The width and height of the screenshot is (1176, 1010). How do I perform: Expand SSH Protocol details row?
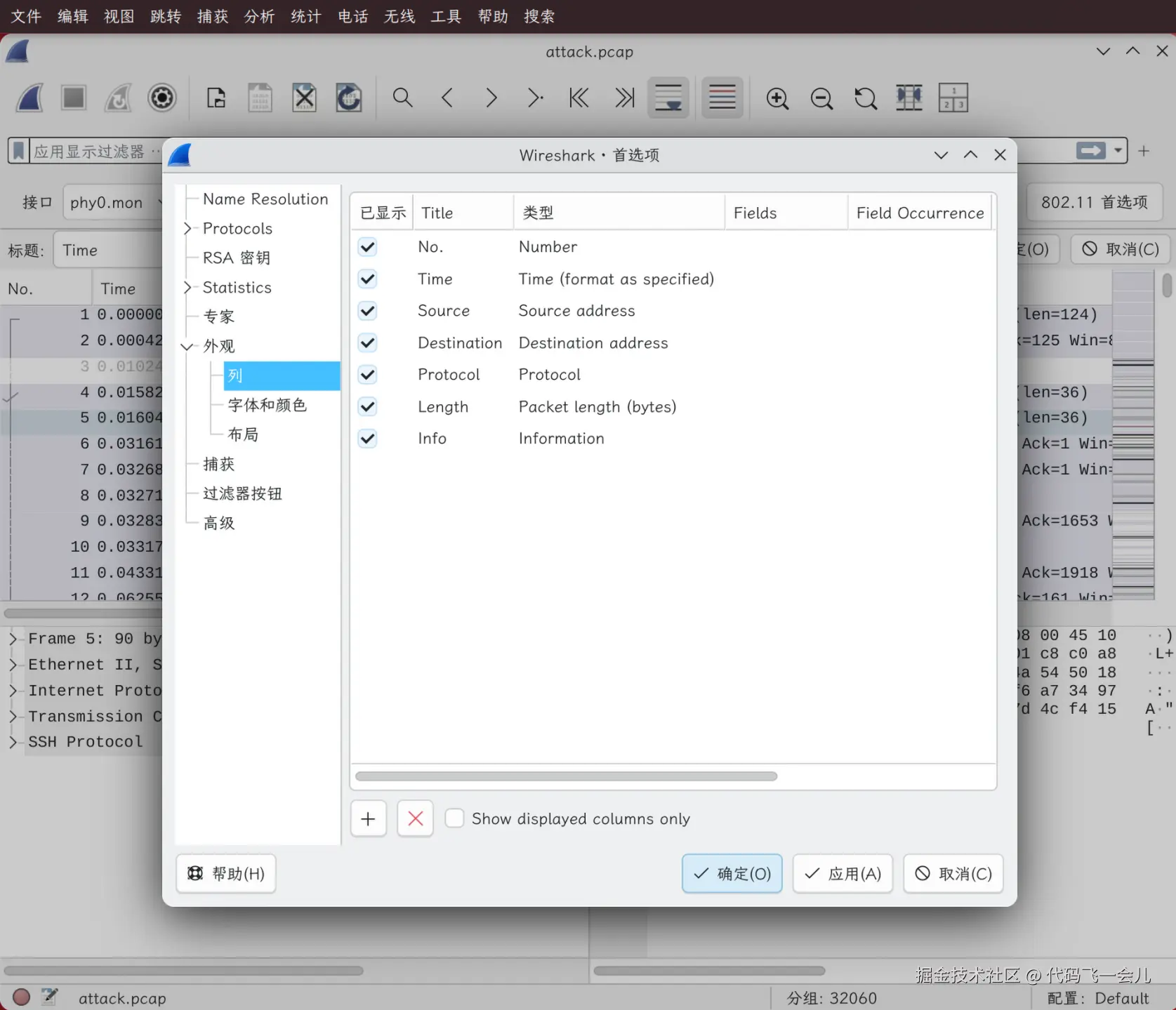tap(13, 742)
